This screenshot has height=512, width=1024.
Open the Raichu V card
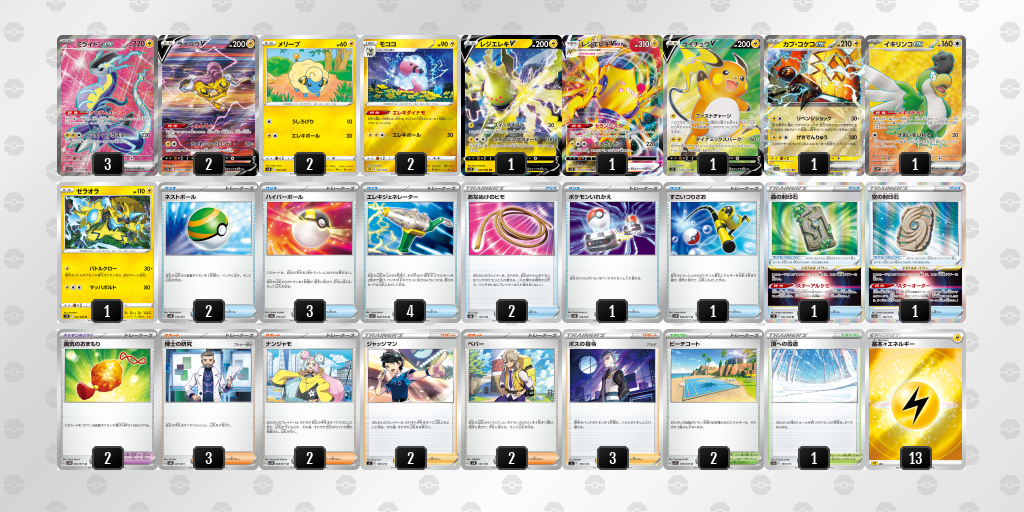pos(714,105)
